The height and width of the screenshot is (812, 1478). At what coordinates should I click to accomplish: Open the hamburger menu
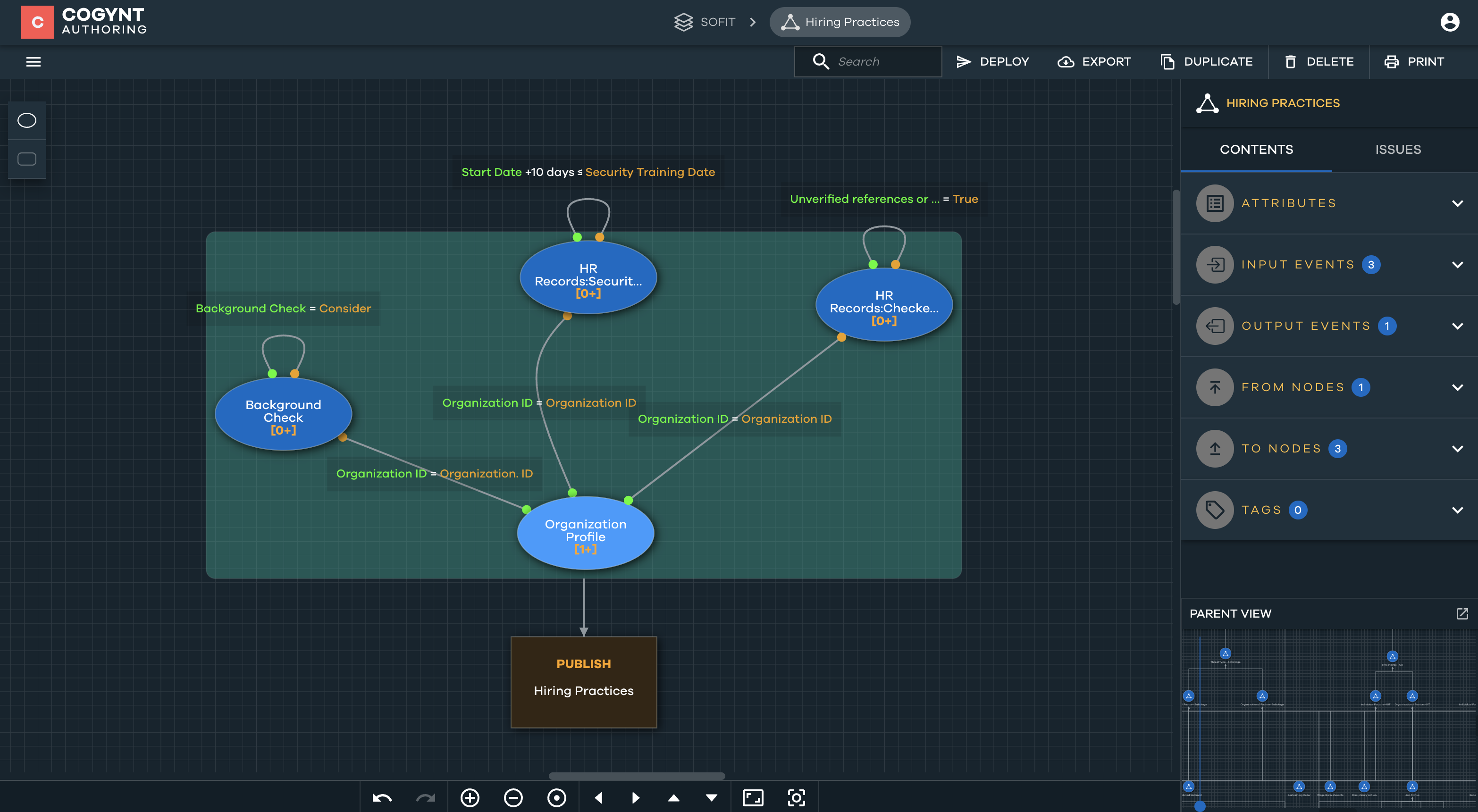34,61
